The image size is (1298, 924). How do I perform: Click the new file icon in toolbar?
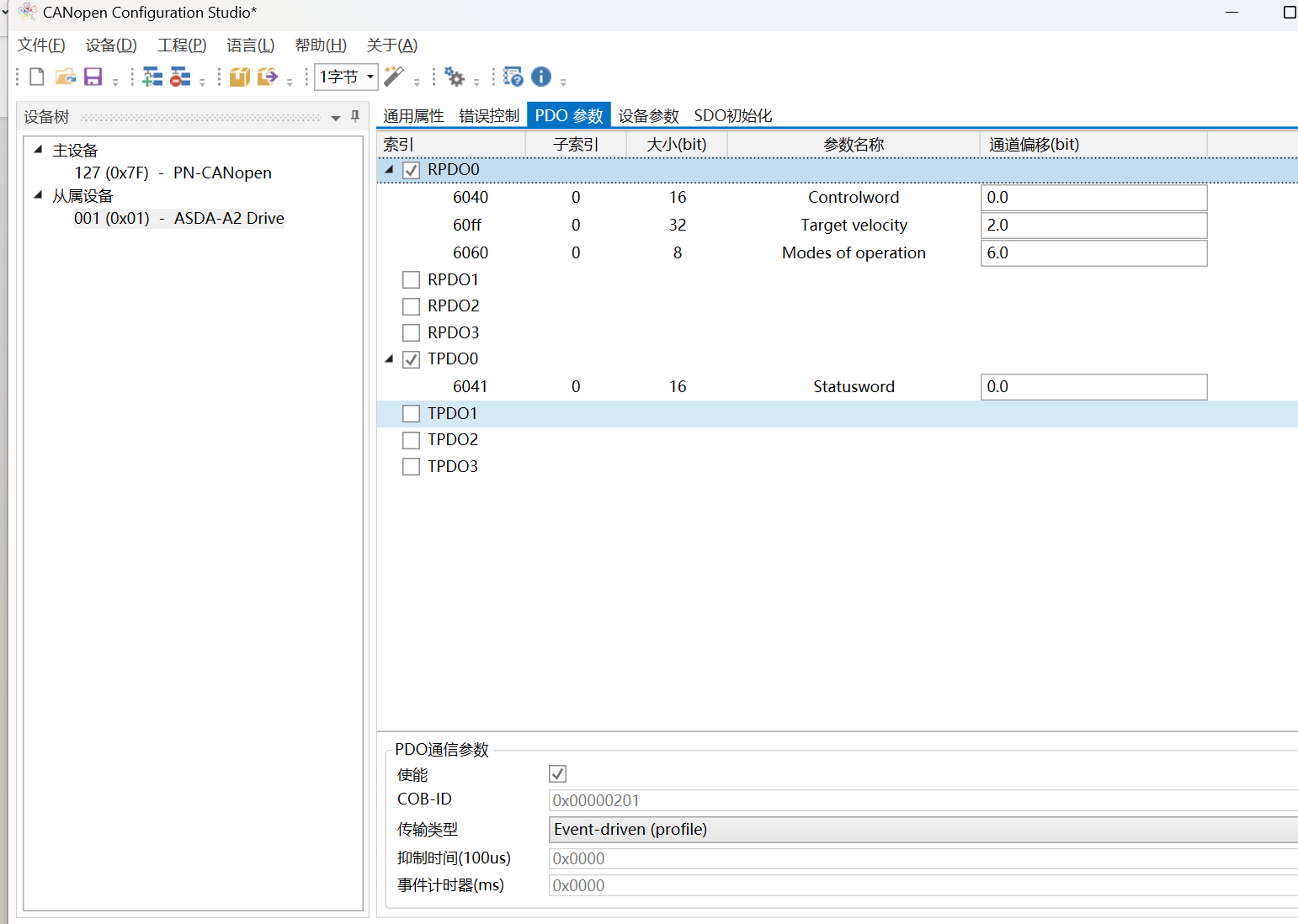[x=36, y=77]
